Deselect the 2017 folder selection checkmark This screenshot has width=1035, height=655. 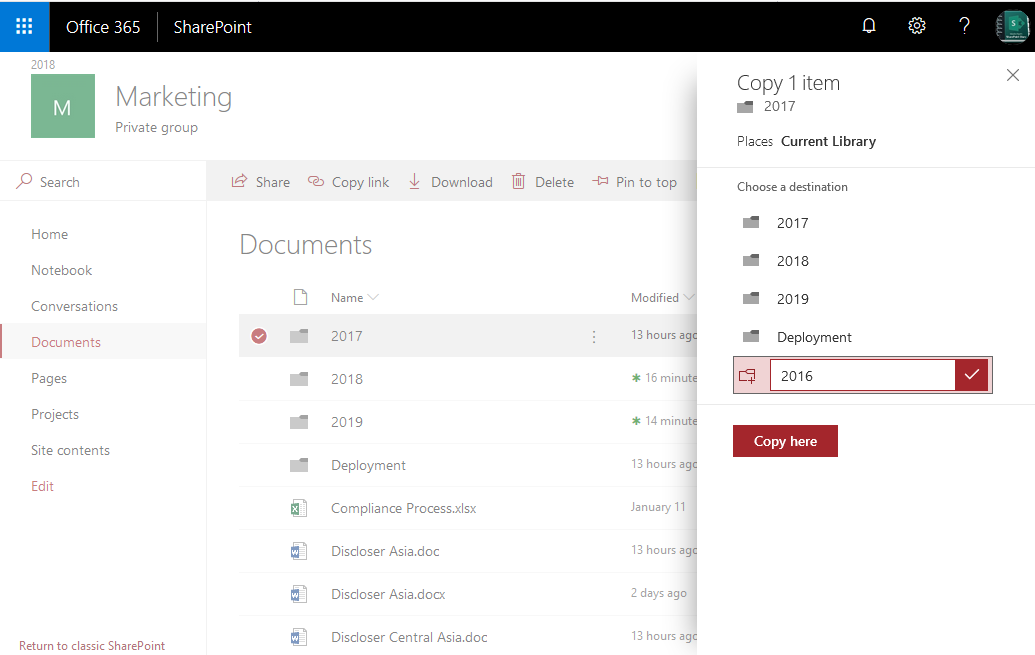[259, 336]
